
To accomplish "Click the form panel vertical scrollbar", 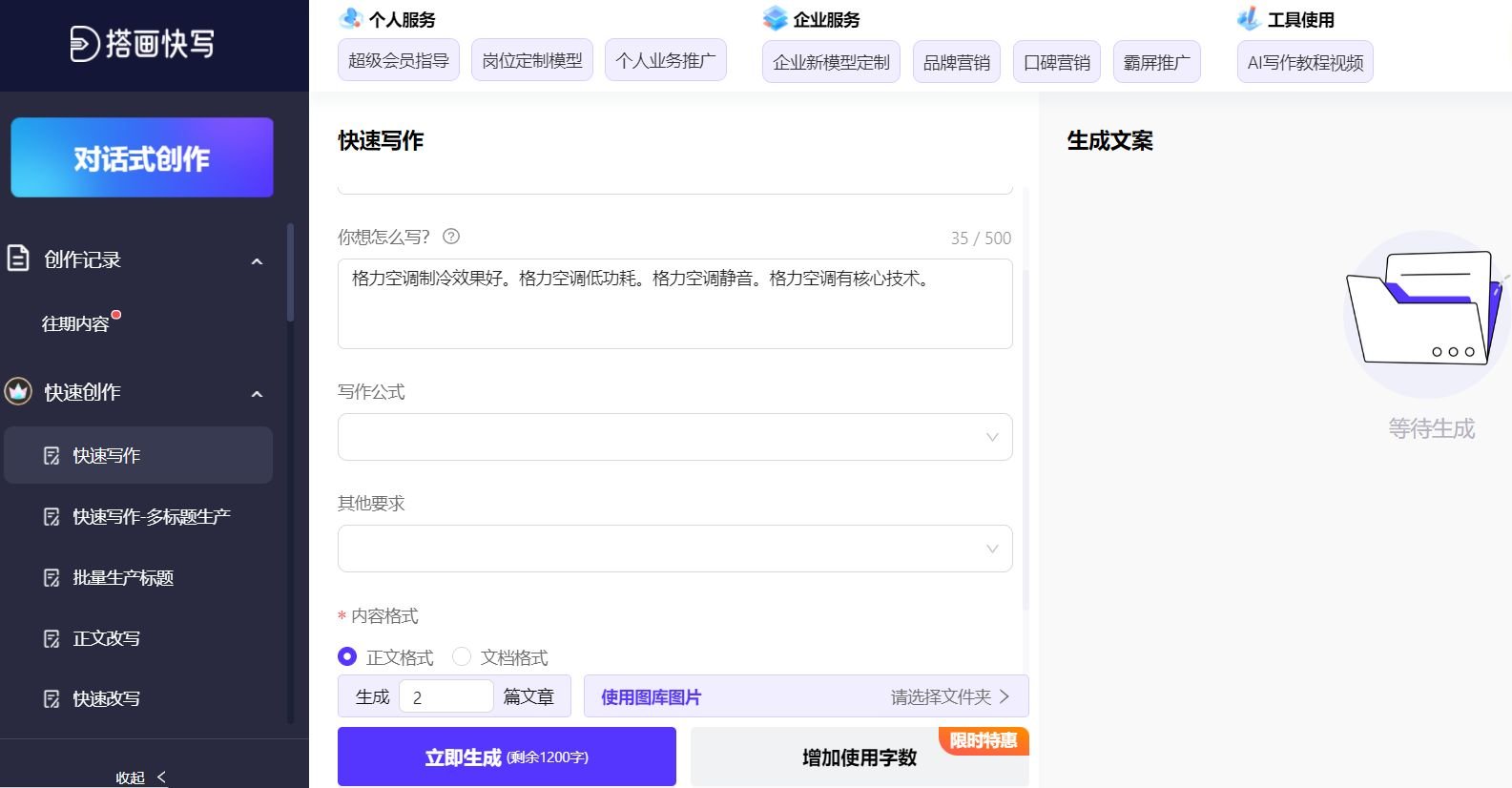I will tap(1026, 439).
